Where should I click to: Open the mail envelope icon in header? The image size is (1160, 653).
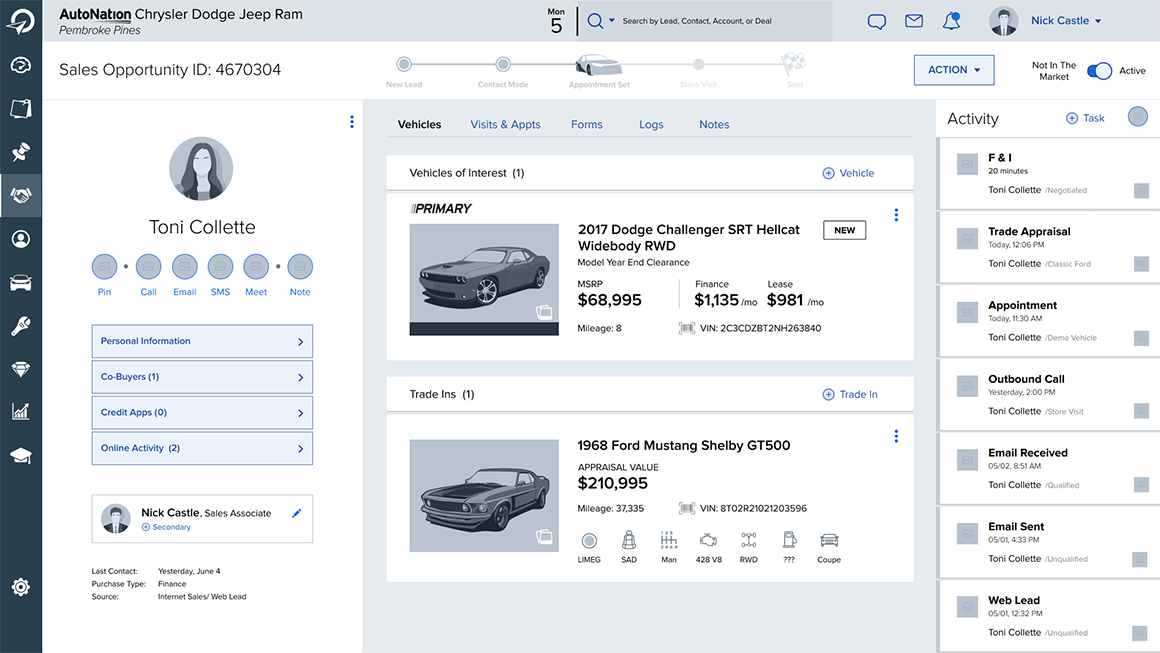point(914,21)
